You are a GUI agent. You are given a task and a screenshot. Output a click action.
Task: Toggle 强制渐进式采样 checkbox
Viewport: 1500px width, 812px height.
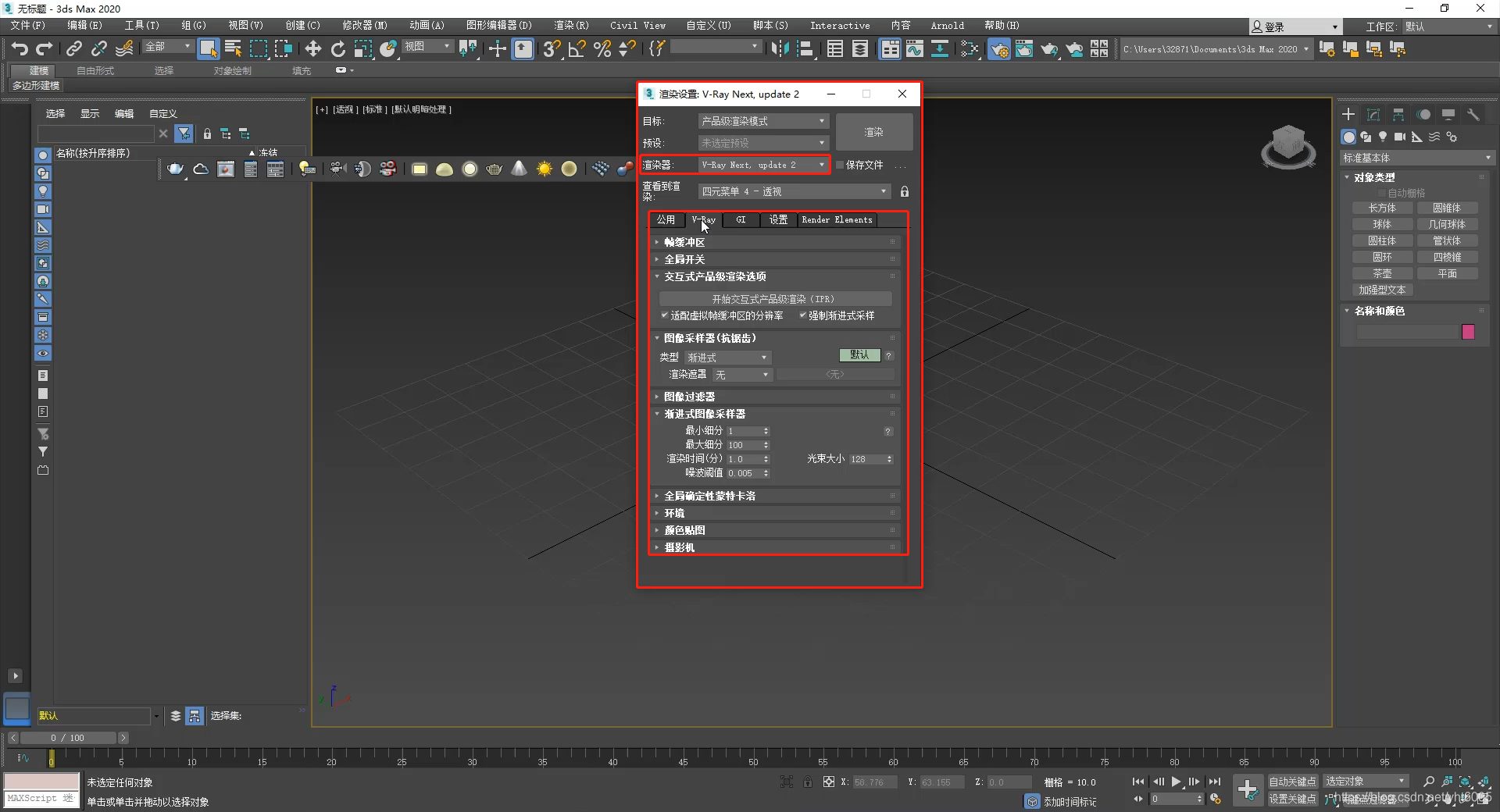[802, 315]
